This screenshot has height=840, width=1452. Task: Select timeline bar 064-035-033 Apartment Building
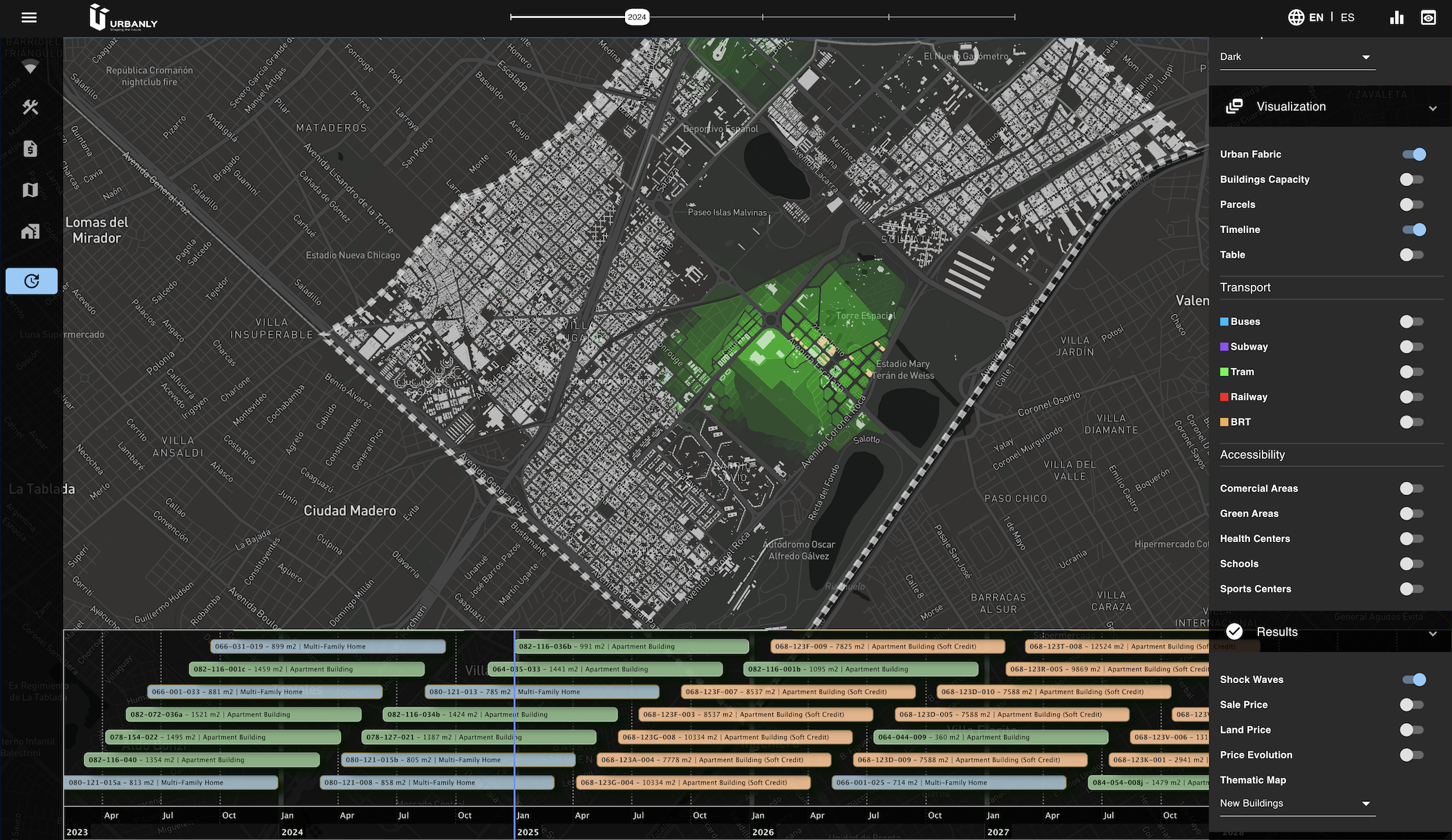point(605,669)
